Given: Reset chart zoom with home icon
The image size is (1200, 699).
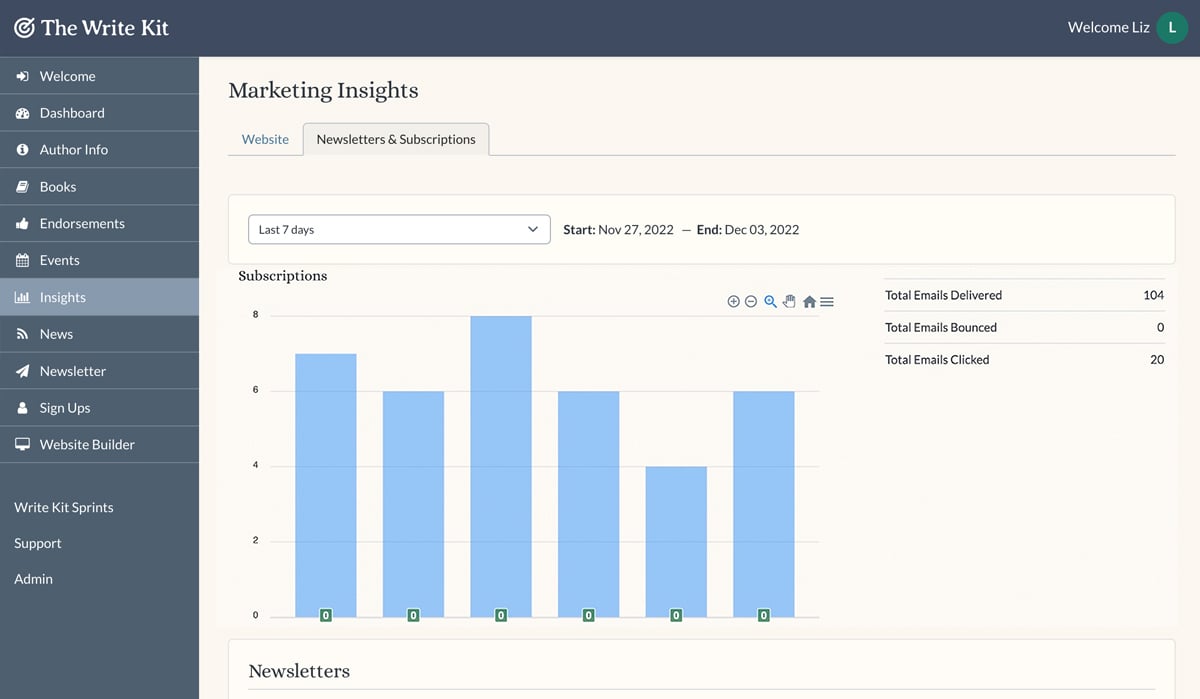Looking at the screenshot, I should pyautogui.click(x=809, y=301).
